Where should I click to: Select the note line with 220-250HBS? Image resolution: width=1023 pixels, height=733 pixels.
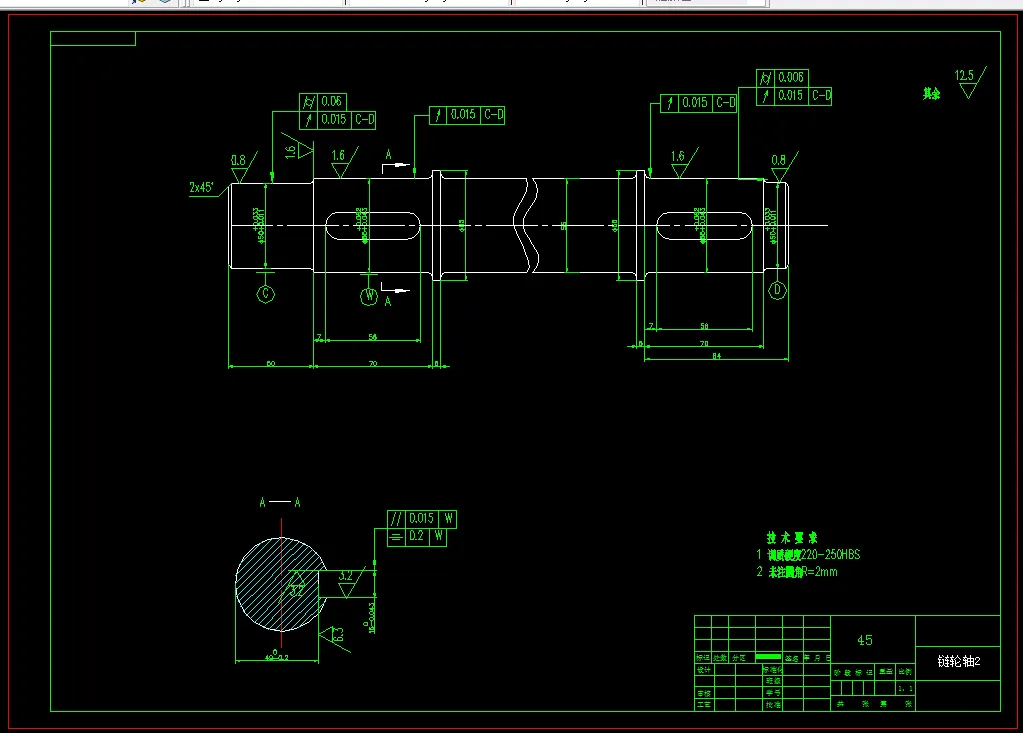(808, 555)
